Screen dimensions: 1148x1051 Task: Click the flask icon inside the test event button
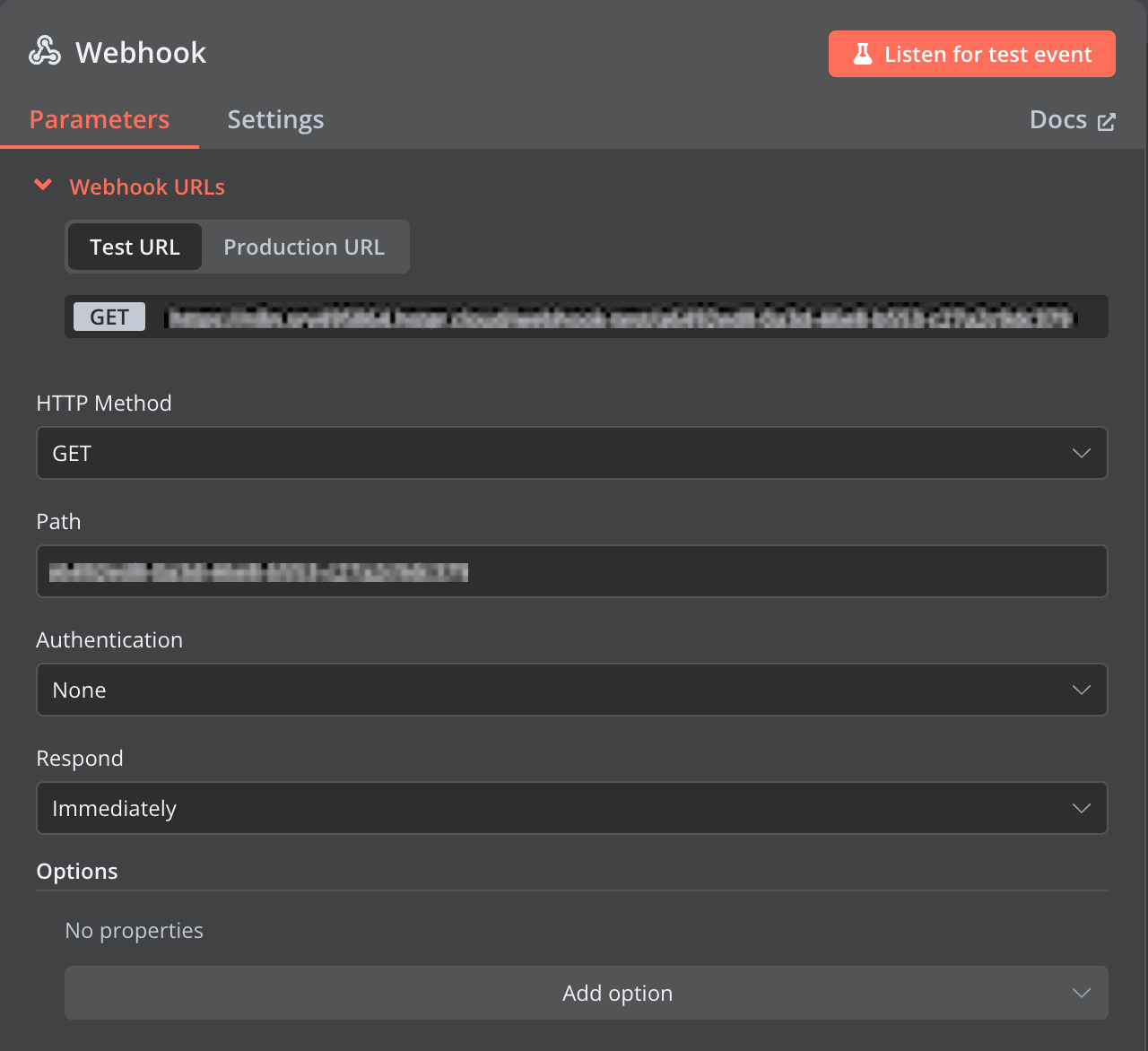point(863,54)
